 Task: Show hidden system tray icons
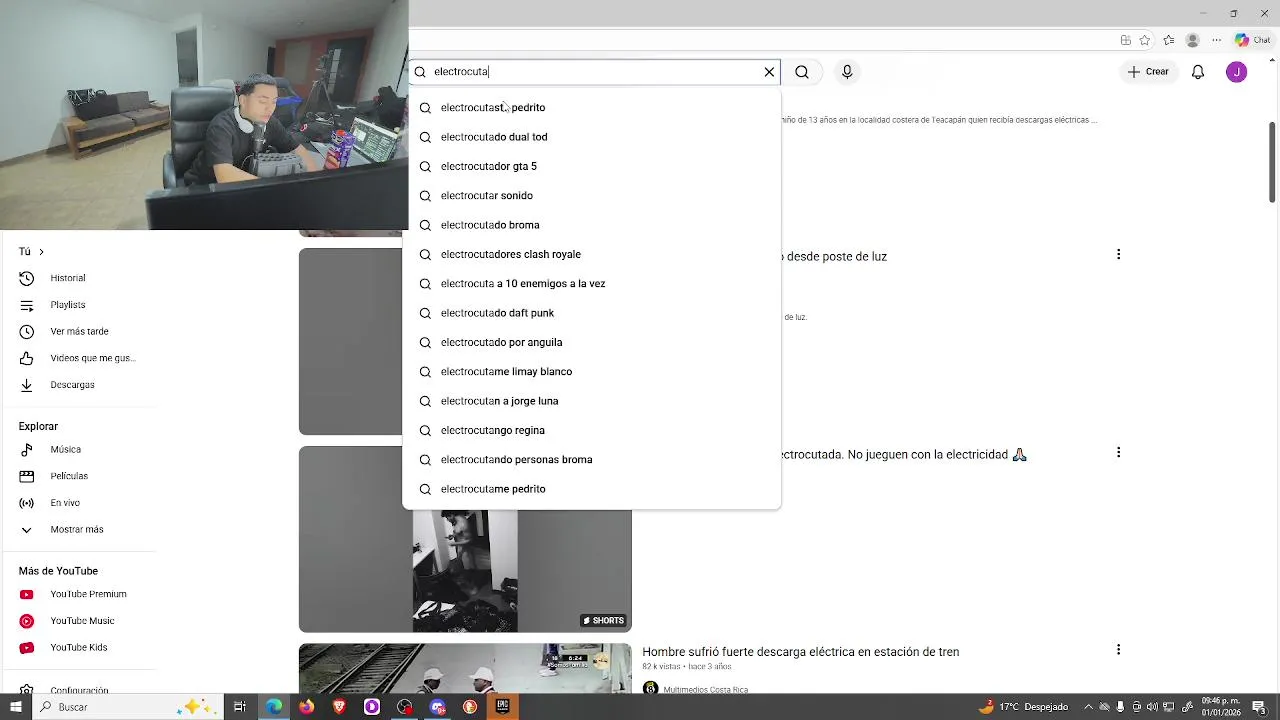click(x=1089, y=707)
